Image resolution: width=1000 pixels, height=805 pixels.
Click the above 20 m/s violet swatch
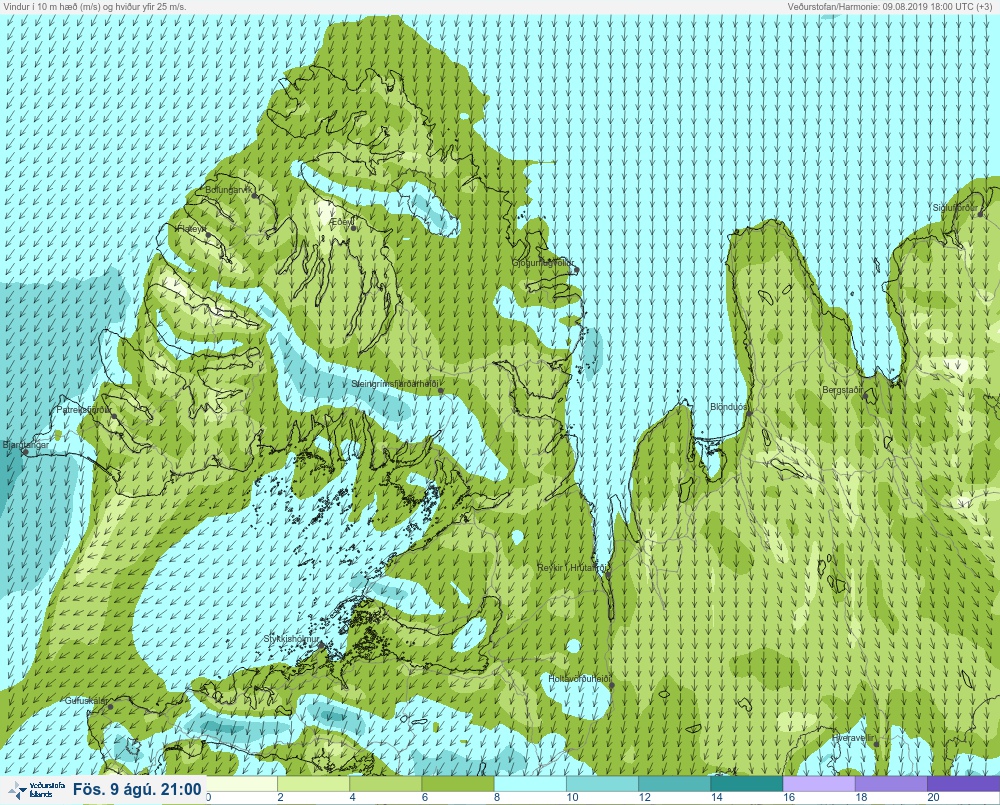[964, 784]
